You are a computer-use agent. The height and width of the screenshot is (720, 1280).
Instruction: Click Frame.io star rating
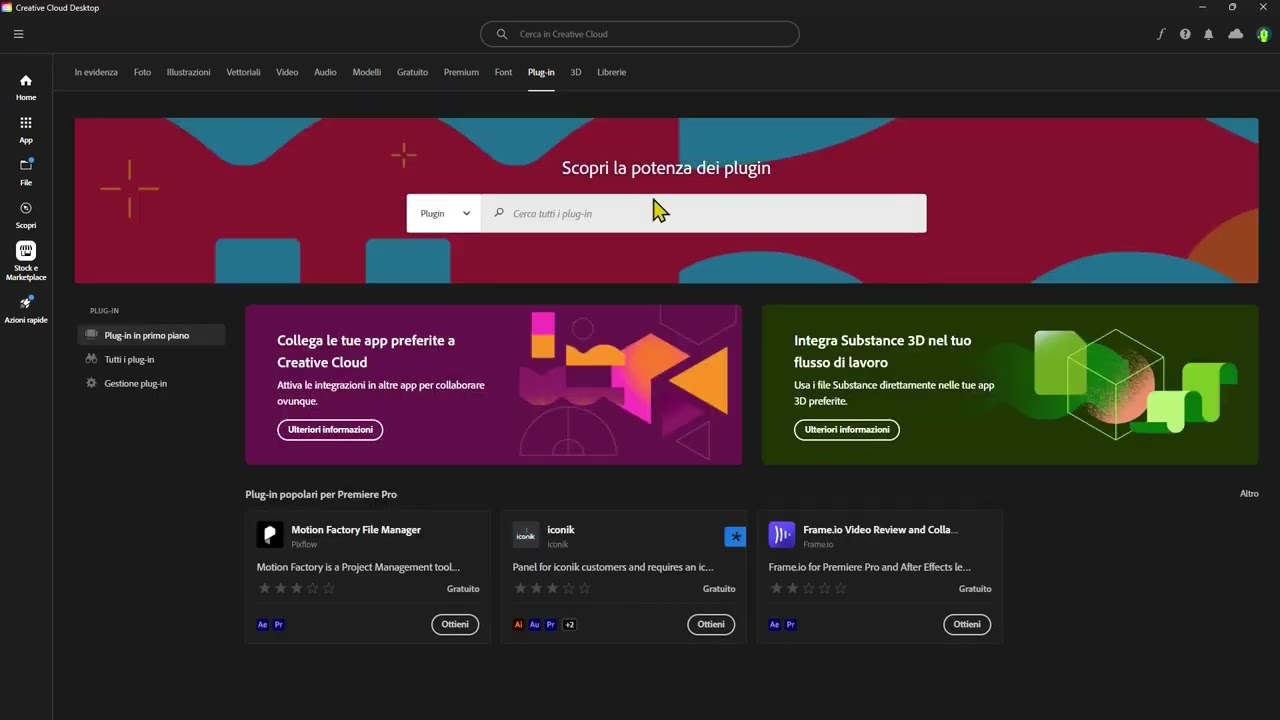[808, 589]
